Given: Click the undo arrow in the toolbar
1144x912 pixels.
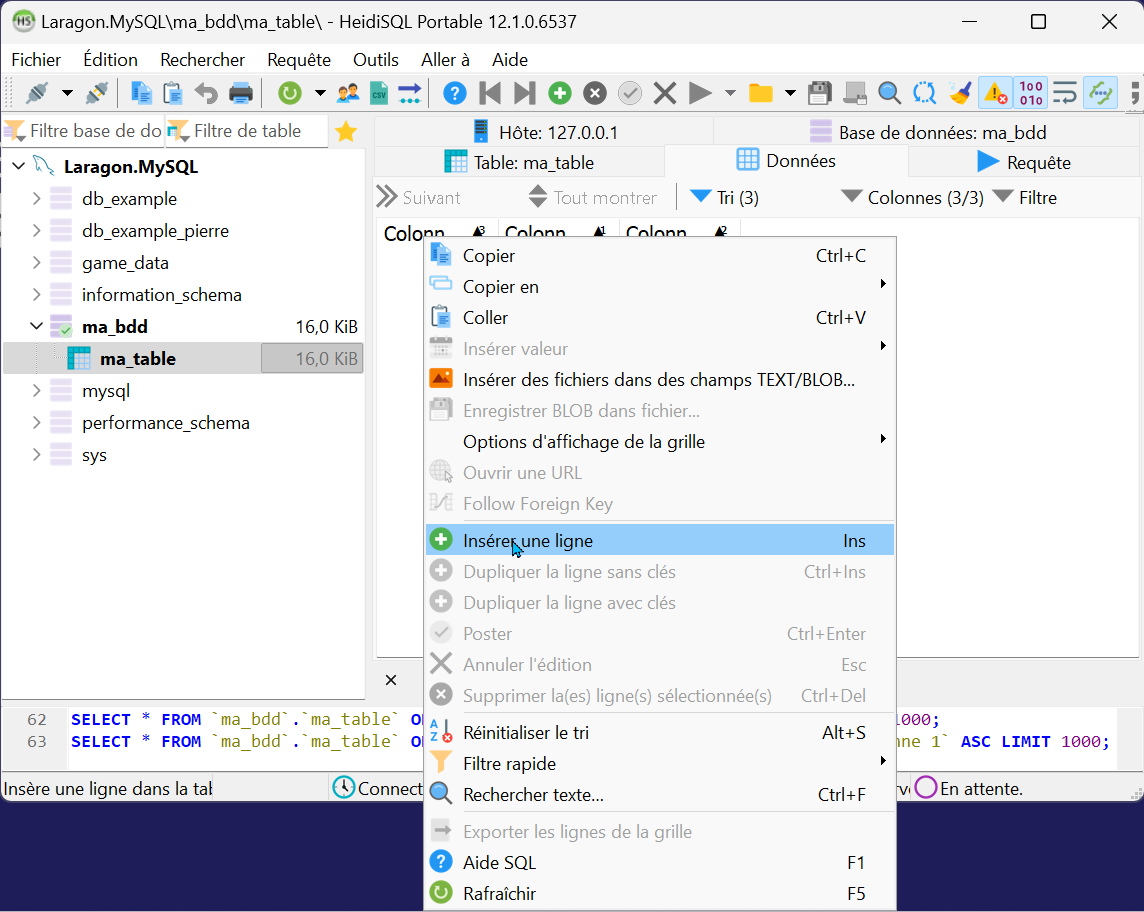Looking at the screenshot, I should coord(206,93).
